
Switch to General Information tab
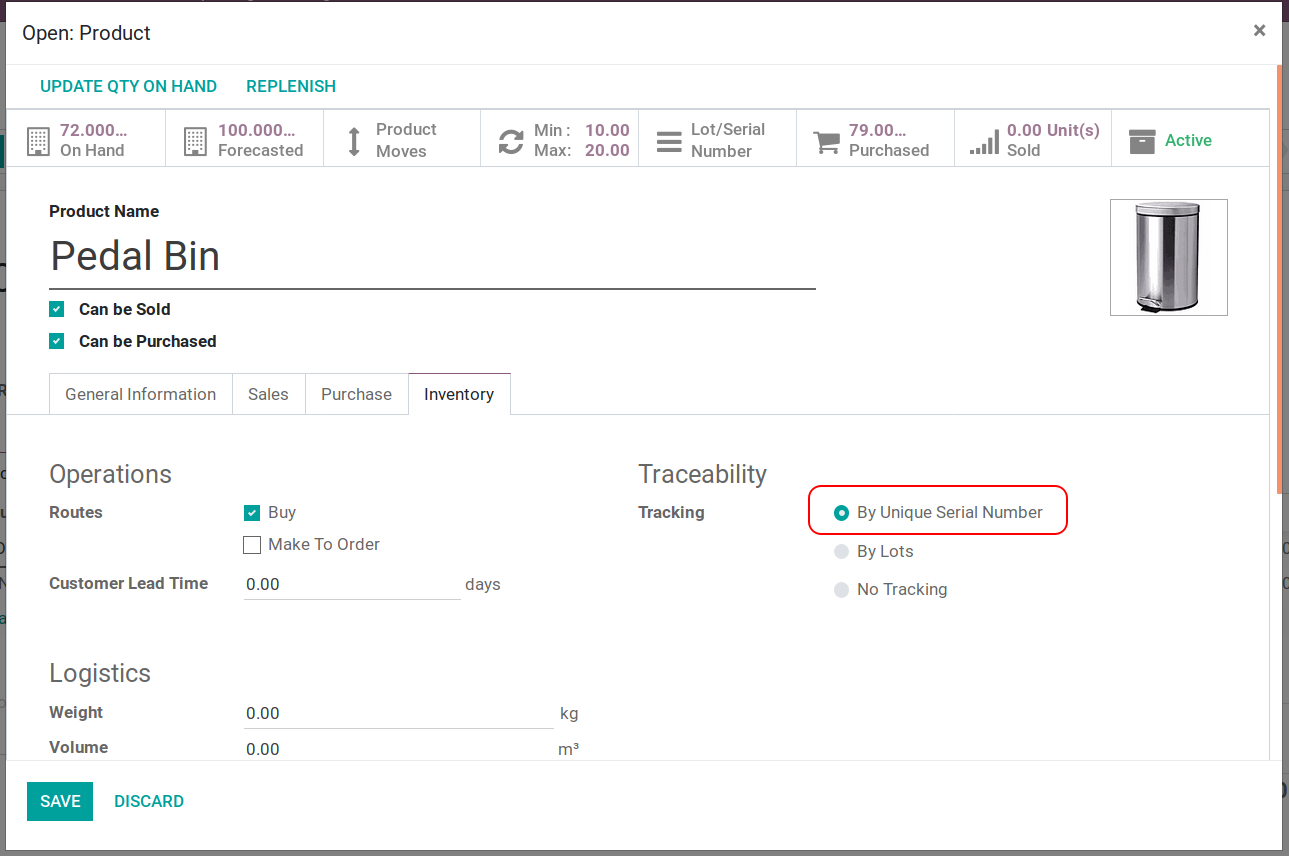pos(140,394)
